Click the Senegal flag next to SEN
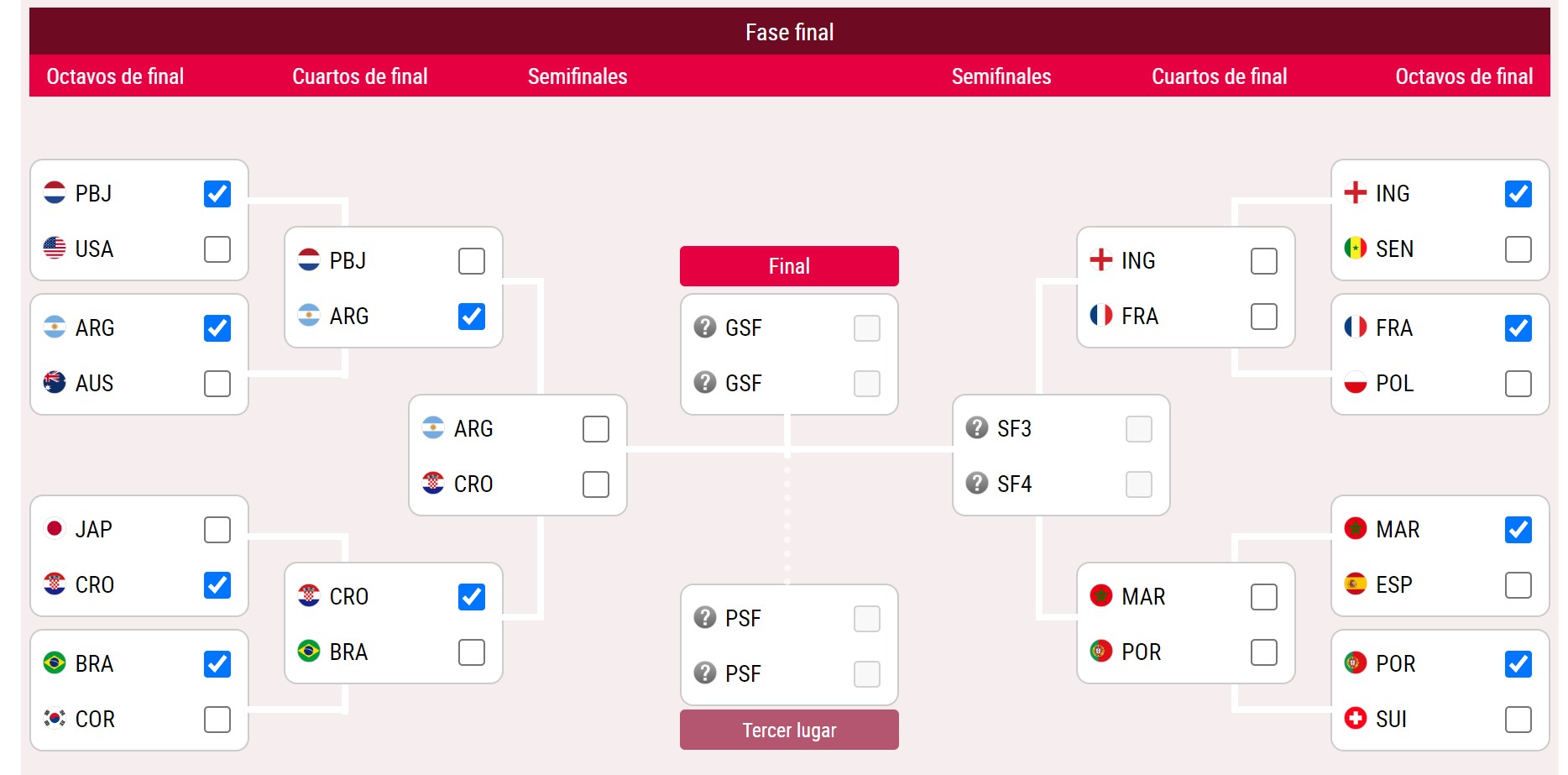 [1356, 248]
